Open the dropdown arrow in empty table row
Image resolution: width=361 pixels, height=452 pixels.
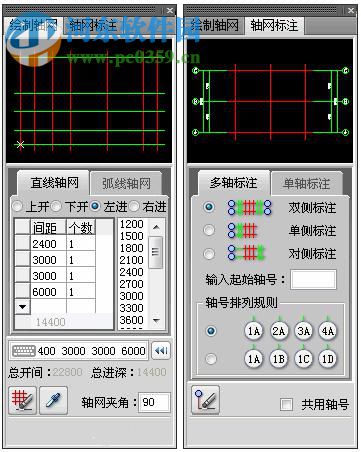click(23, 307)
